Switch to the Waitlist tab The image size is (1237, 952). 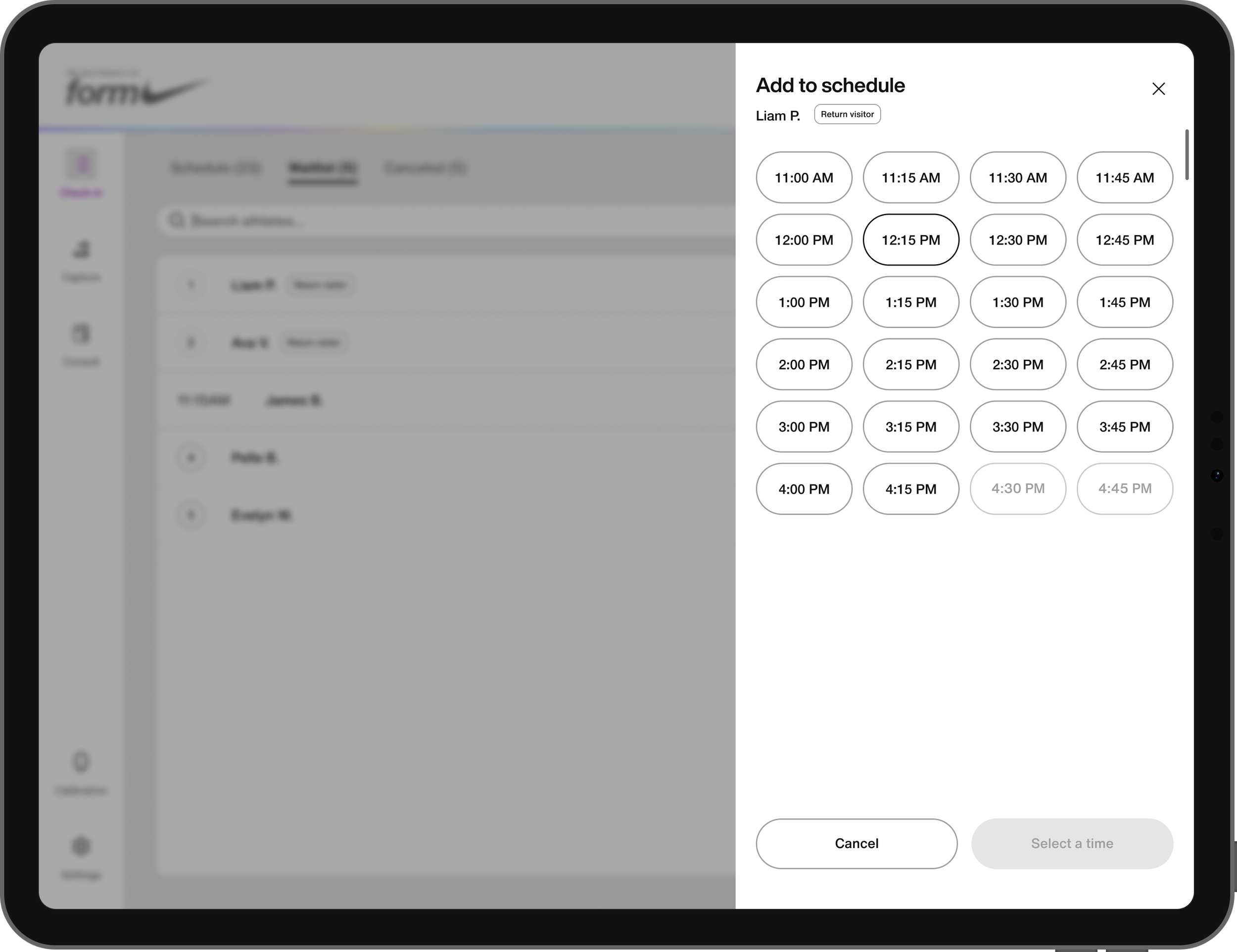point(322,168)
